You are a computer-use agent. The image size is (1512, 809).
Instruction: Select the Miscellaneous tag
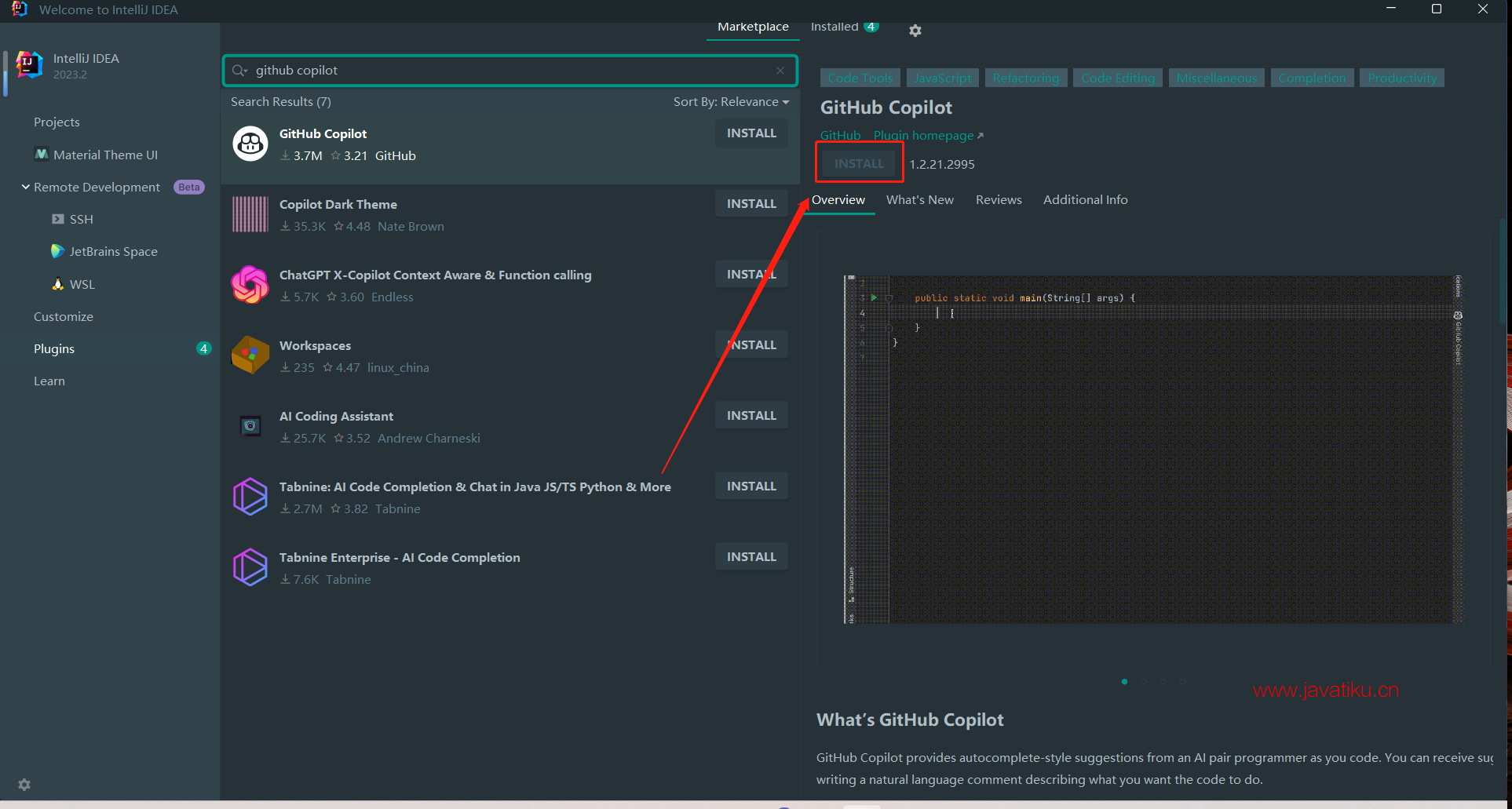tap(1217, 78)
